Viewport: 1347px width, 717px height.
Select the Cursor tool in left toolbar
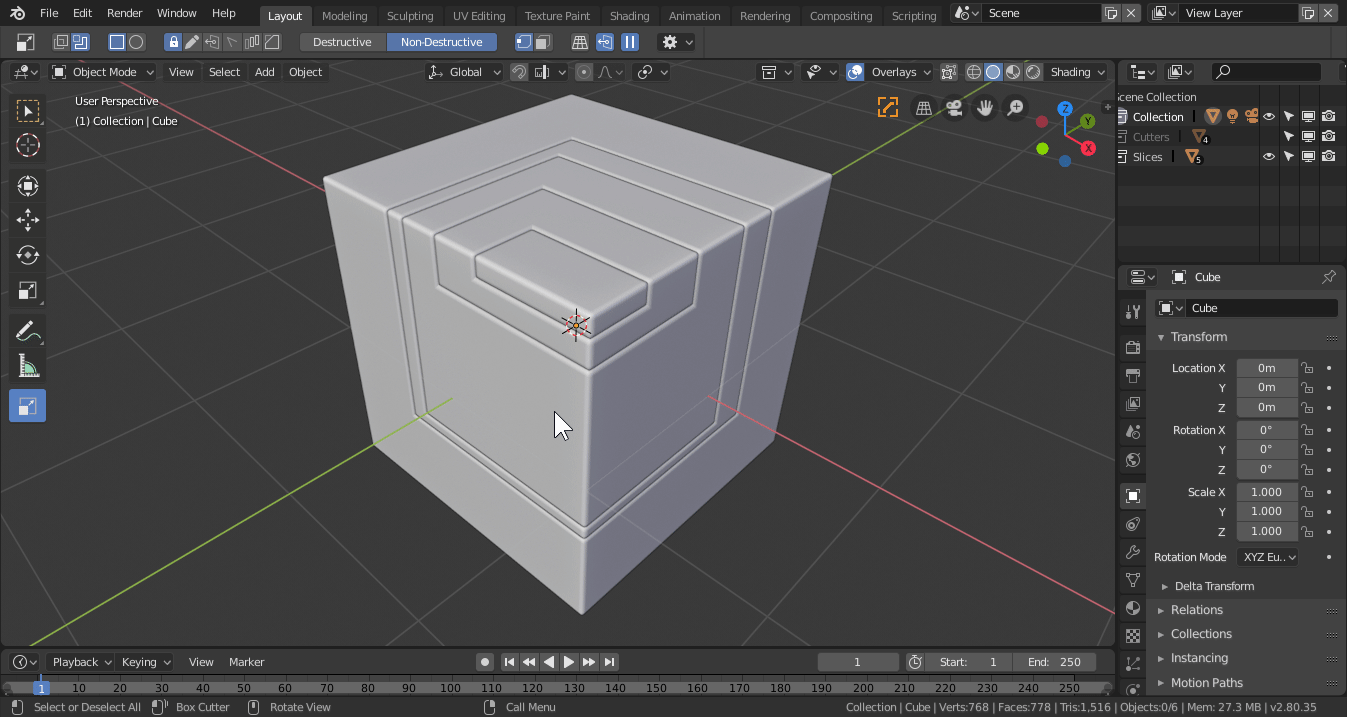(x=28, y=145)
